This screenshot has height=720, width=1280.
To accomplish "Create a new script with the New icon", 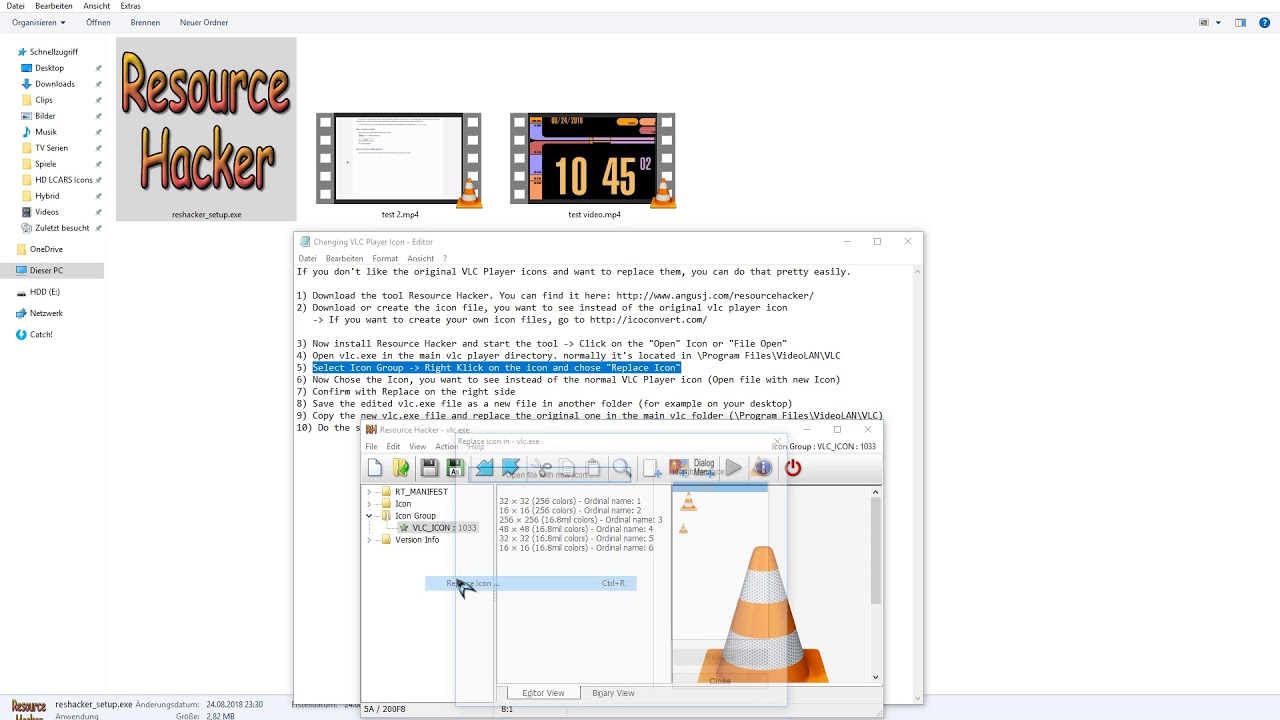I will [375, 468].
